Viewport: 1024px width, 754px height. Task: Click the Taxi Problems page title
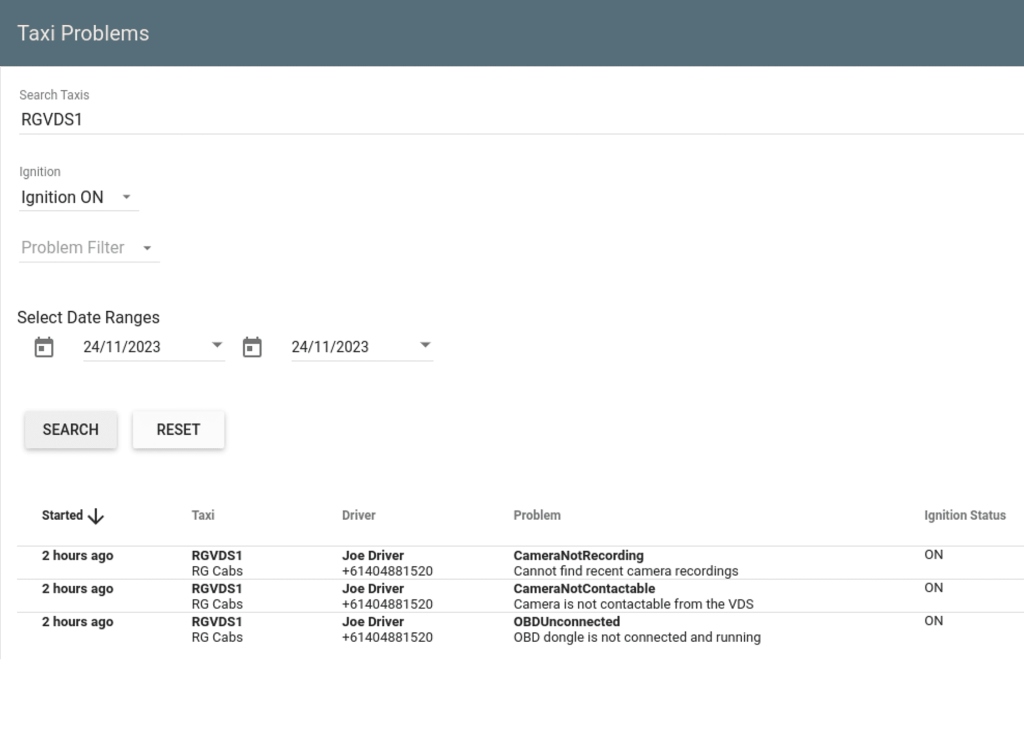83,33
